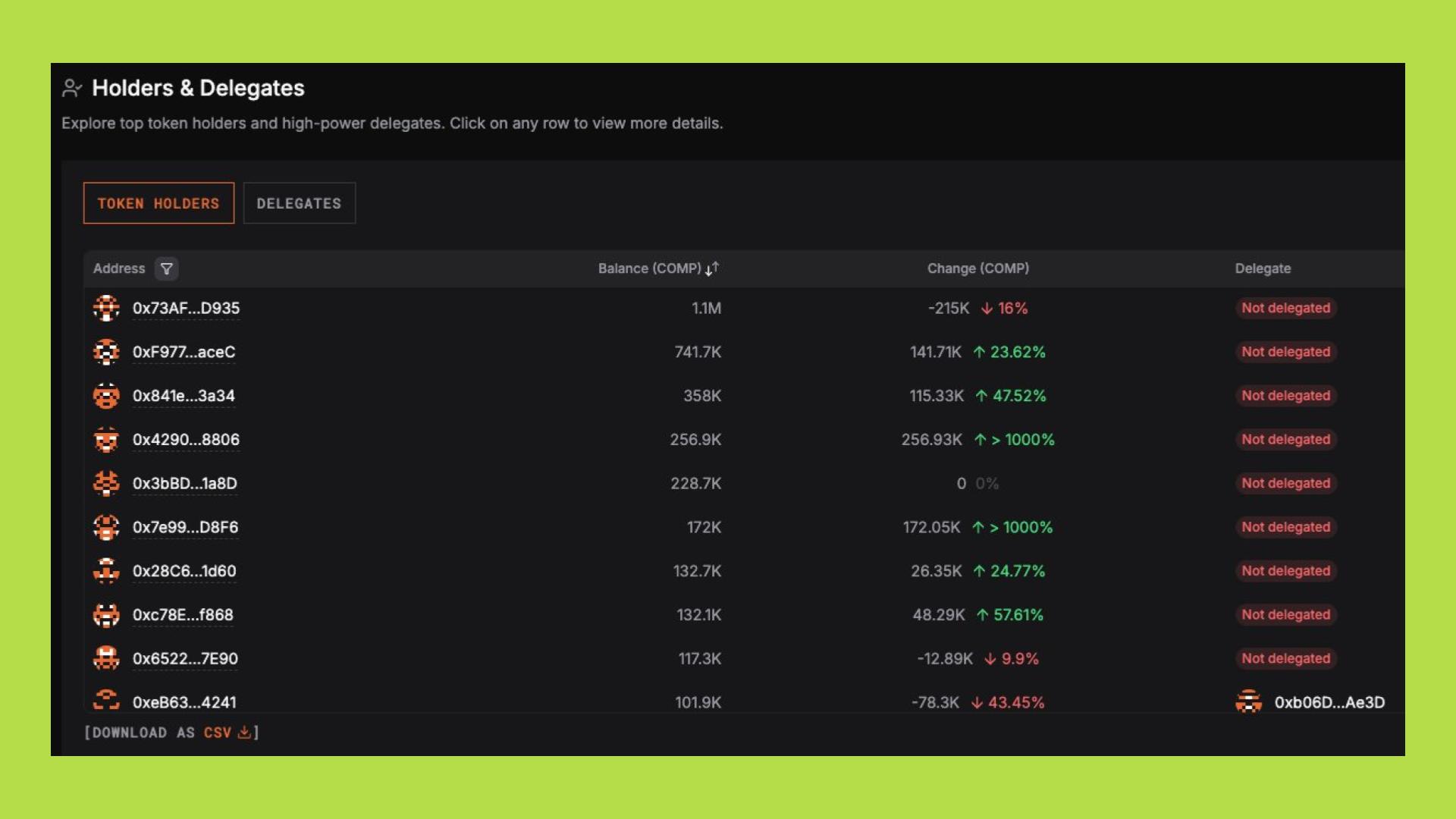Sort by Change (COMP) column header
This screenshot has width=1456, height=819.
point(977,268)
